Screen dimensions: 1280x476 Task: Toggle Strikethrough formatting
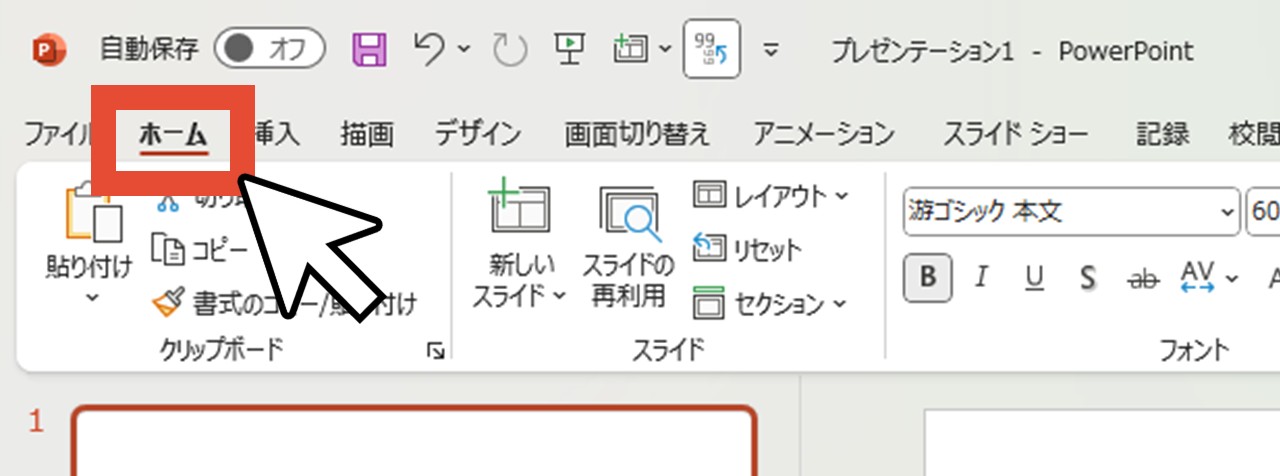pos(1141,277)
